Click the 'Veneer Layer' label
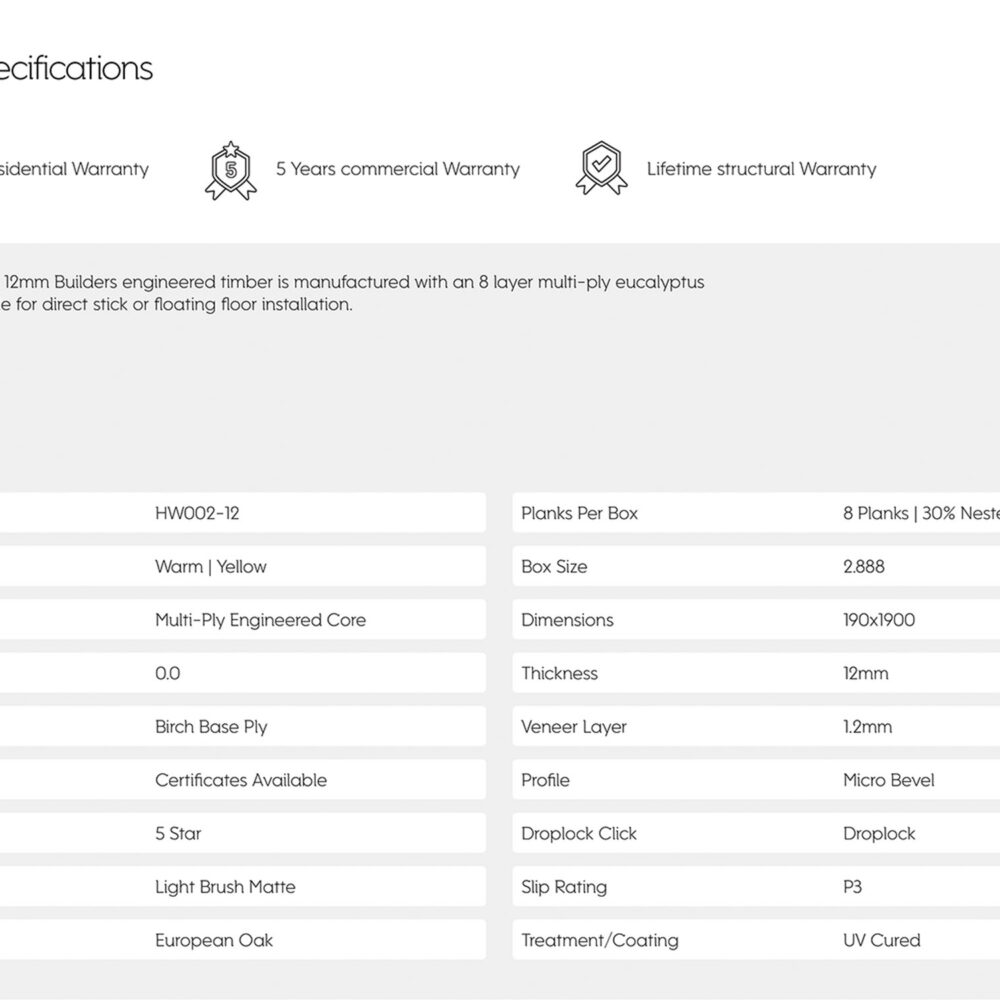Screen dimensions: 1000x1000 [x=573, y=727]
